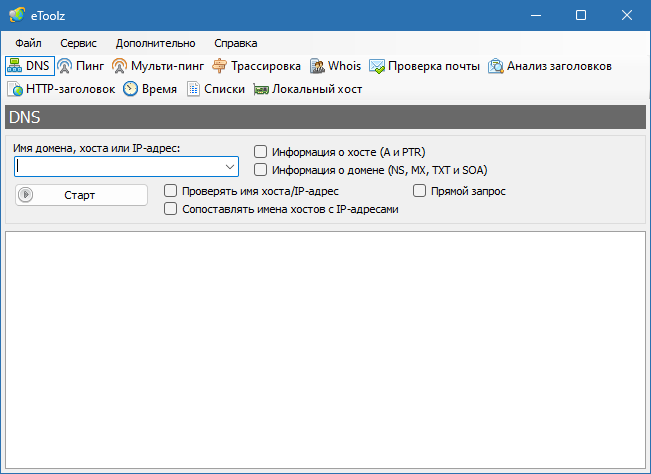Open Анализ заголовков header analysis tool
This screenshot has width=651, height=474.
click(x=550, y=66)
